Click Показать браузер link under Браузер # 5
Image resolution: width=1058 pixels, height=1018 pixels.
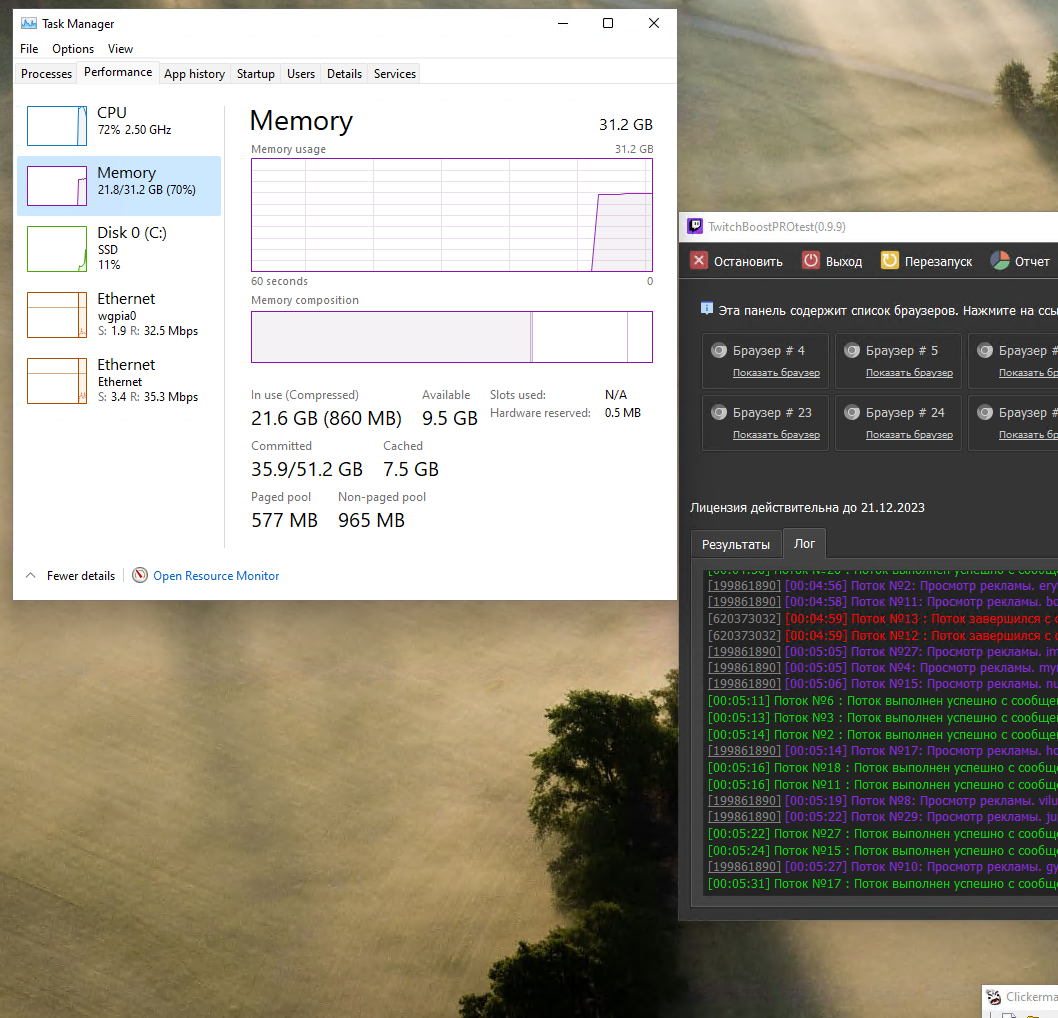[909, 373]
